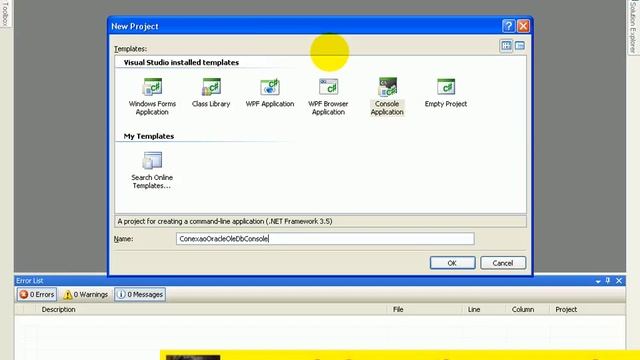The height and width of the screenshot is (360, 640).
Task: Switch templates to small icons view
Action: click(520, 46)
